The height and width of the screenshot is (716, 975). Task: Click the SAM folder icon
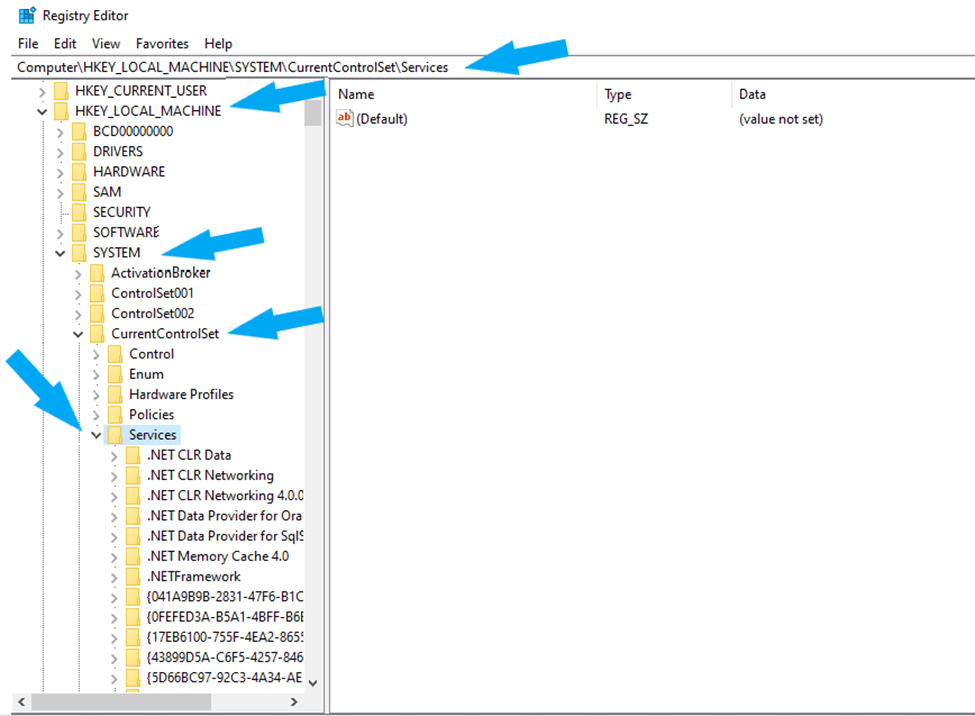point(79,192)
